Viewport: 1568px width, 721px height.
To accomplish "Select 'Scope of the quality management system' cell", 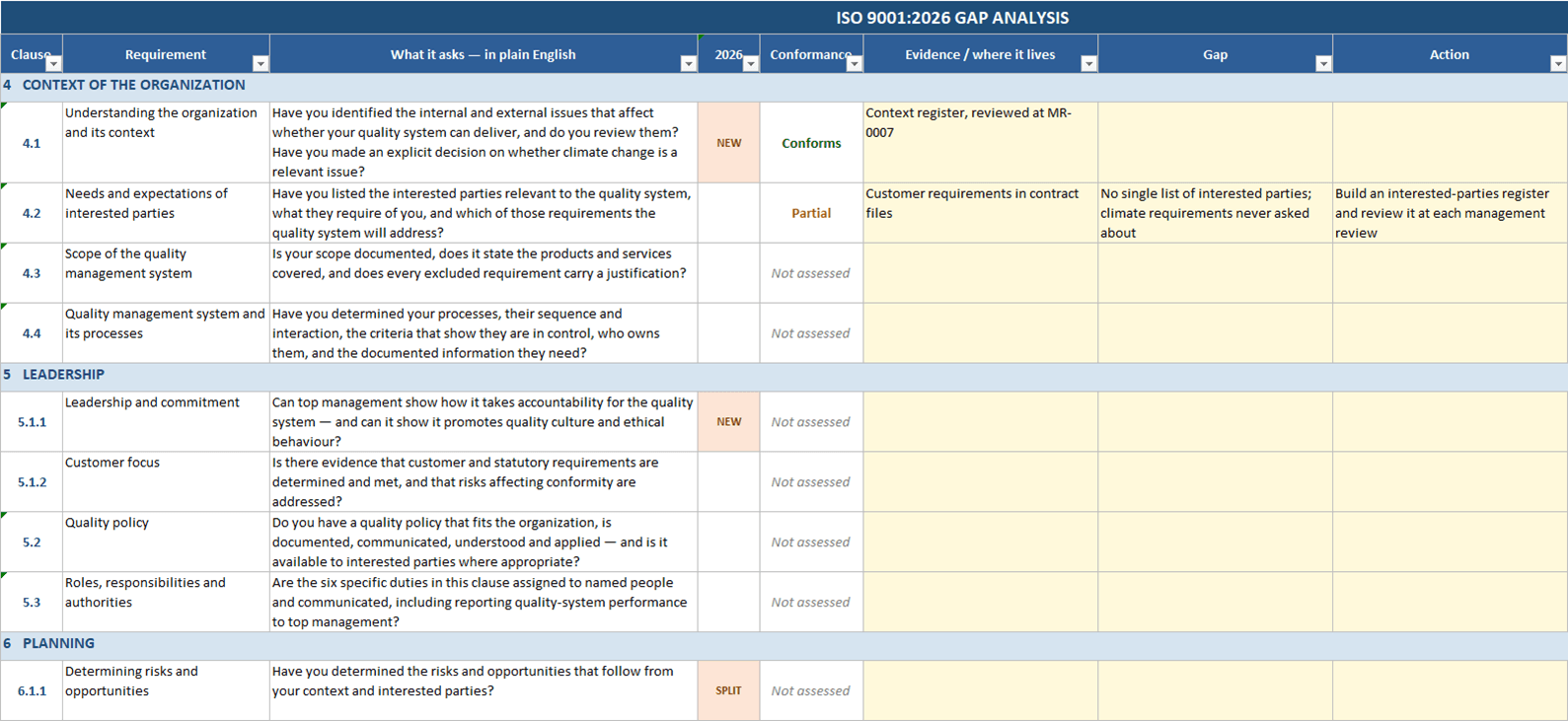I will [x=166, y=273].
